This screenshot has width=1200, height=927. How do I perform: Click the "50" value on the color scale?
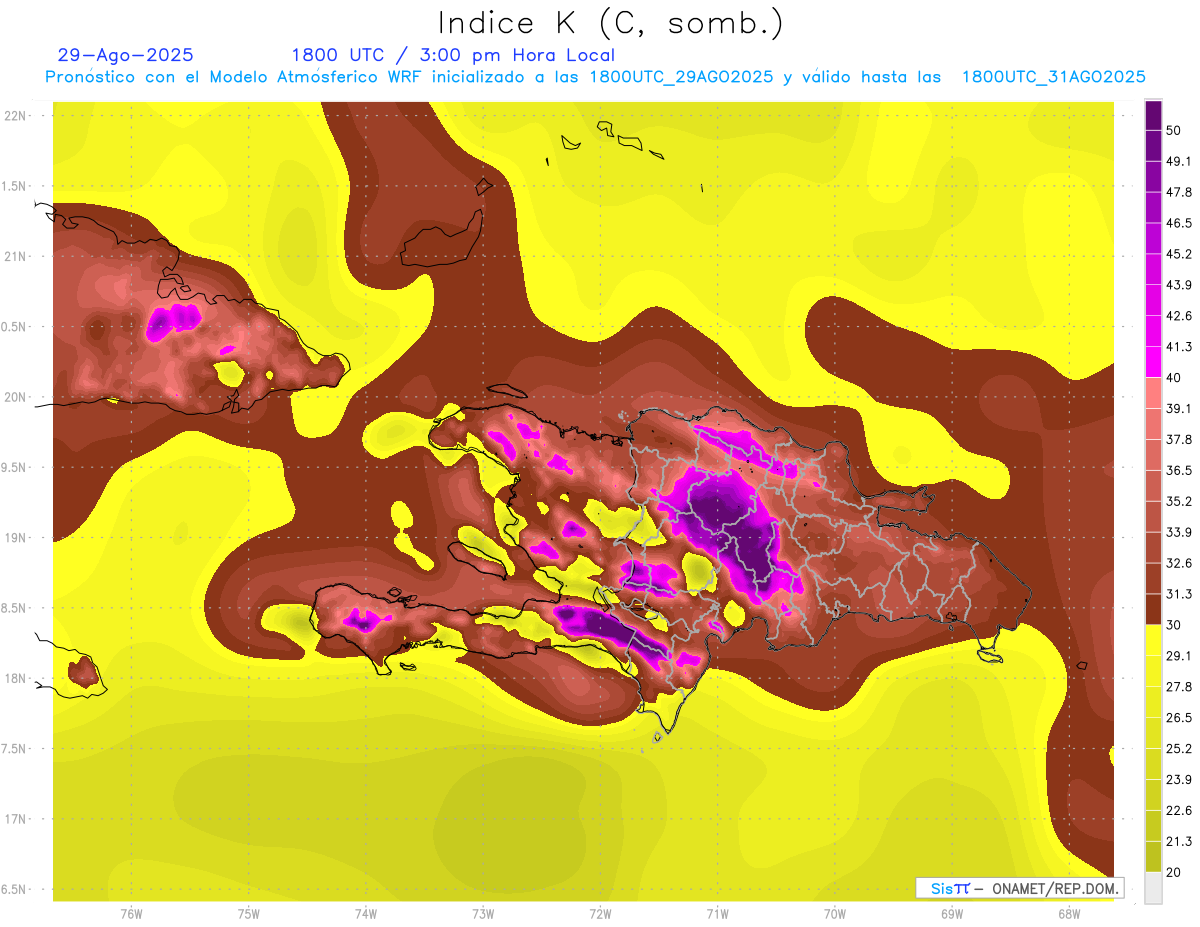(1175, 130)
